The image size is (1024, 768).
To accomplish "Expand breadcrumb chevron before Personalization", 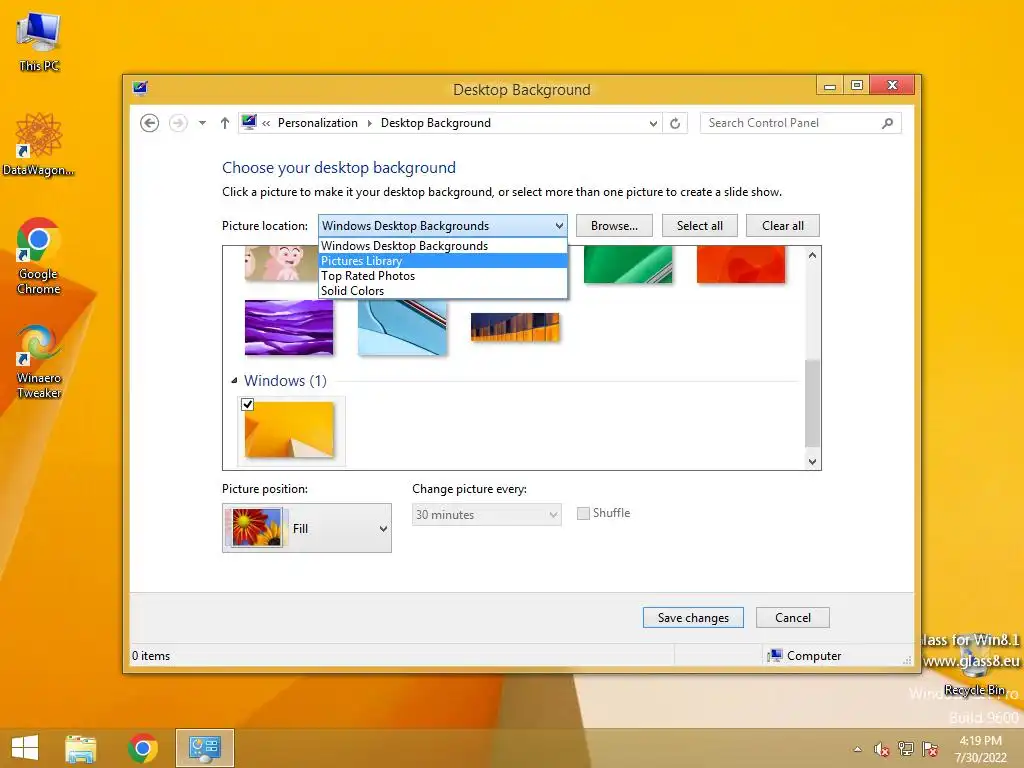I will pos(266,123).
